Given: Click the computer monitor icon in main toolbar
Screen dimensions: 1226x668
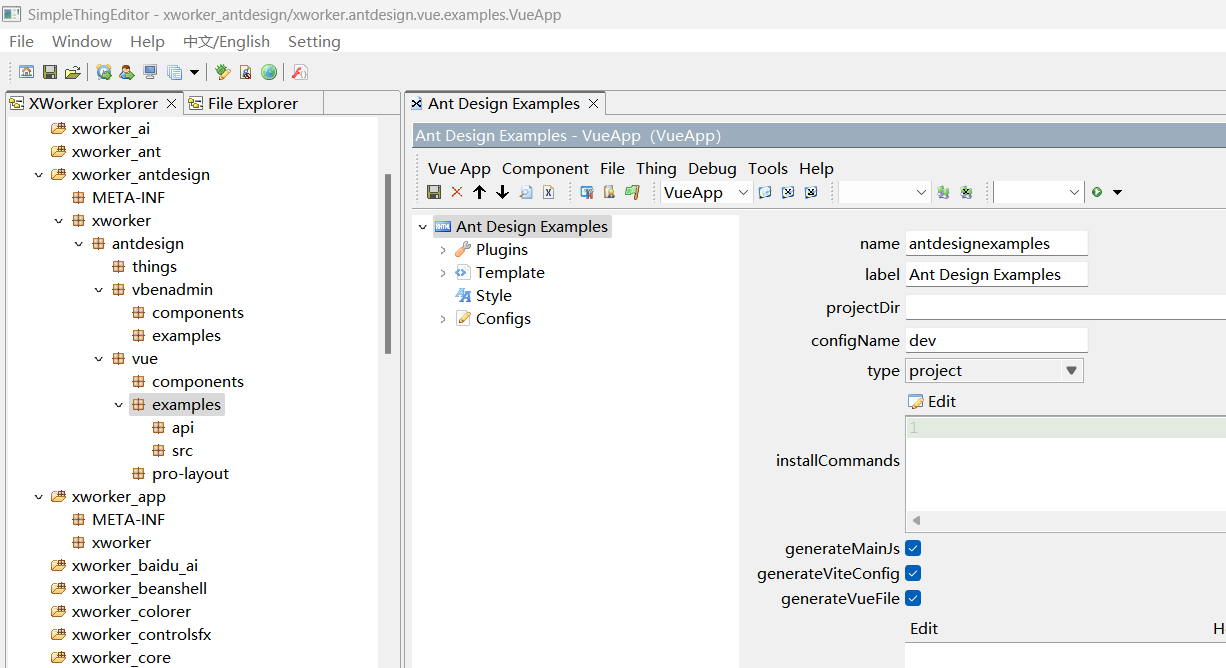Looking at the screenshot, I should click(150, 72).
